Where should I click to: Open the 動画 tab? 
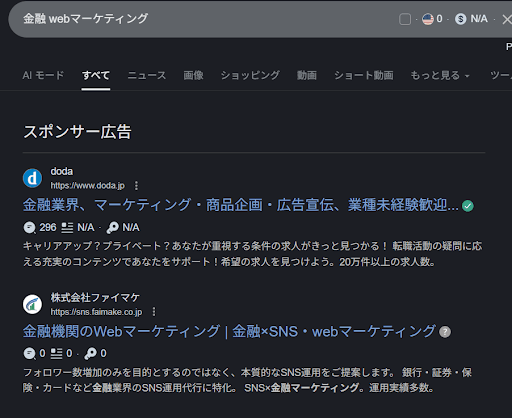pyautogui.click(x=307, y=75)
